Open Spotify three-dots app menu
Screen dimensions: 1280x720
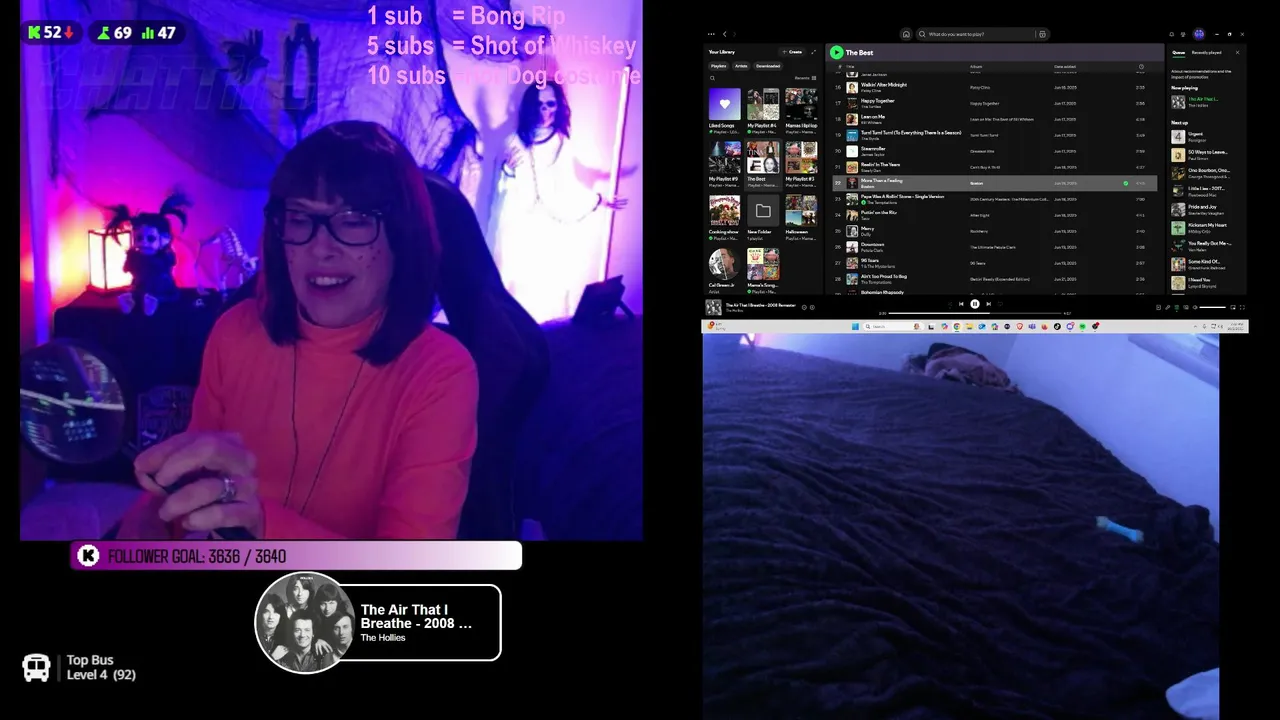(711, 34)
